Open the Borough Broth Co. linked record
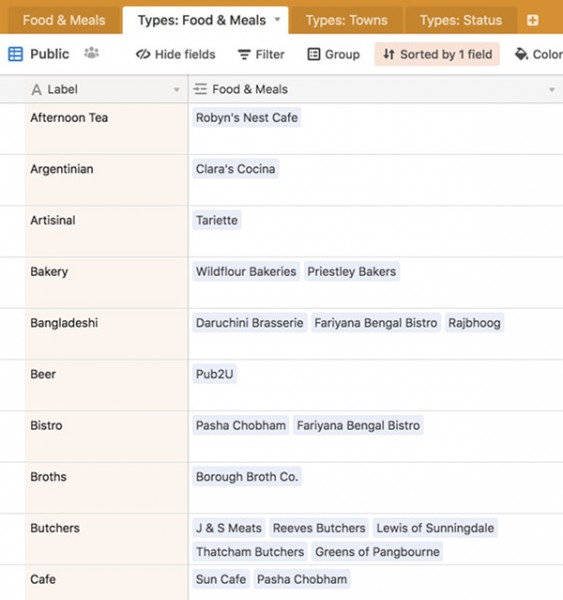The image size is (563, 600). [247, 476]
